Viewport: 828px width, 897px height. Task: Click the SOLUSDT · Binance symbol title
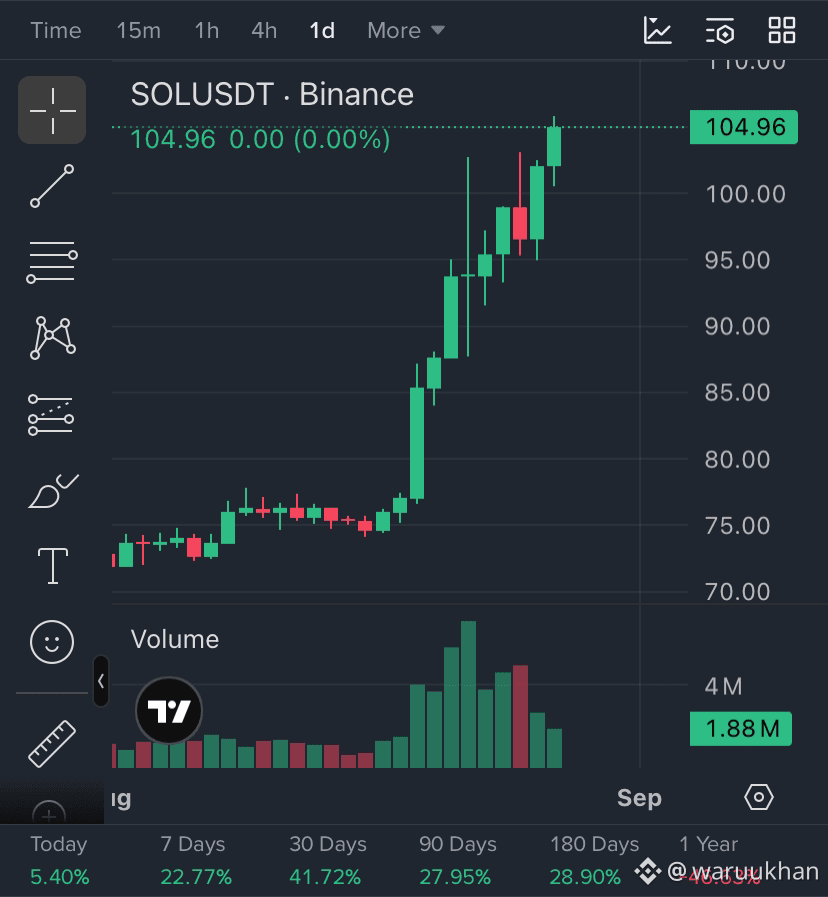(x=272, y=94)
